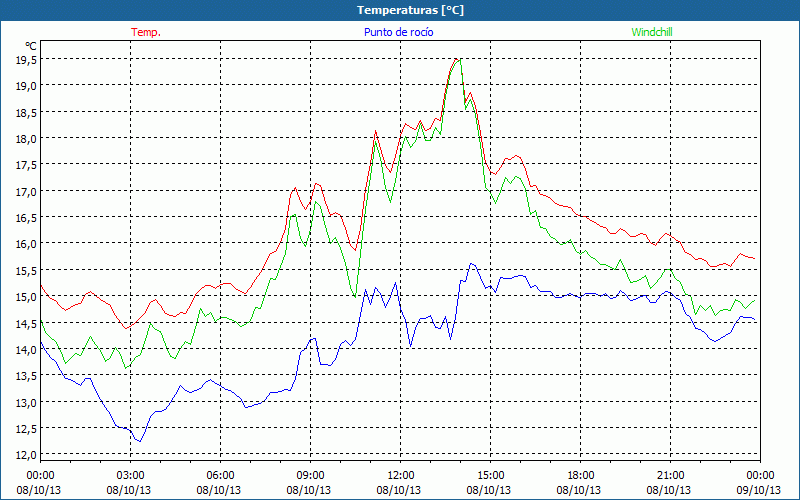This screenshot has height=500, width=800.
Task: Click the 12,0 value on the y-axis
Action: click(x=26, y=455)
